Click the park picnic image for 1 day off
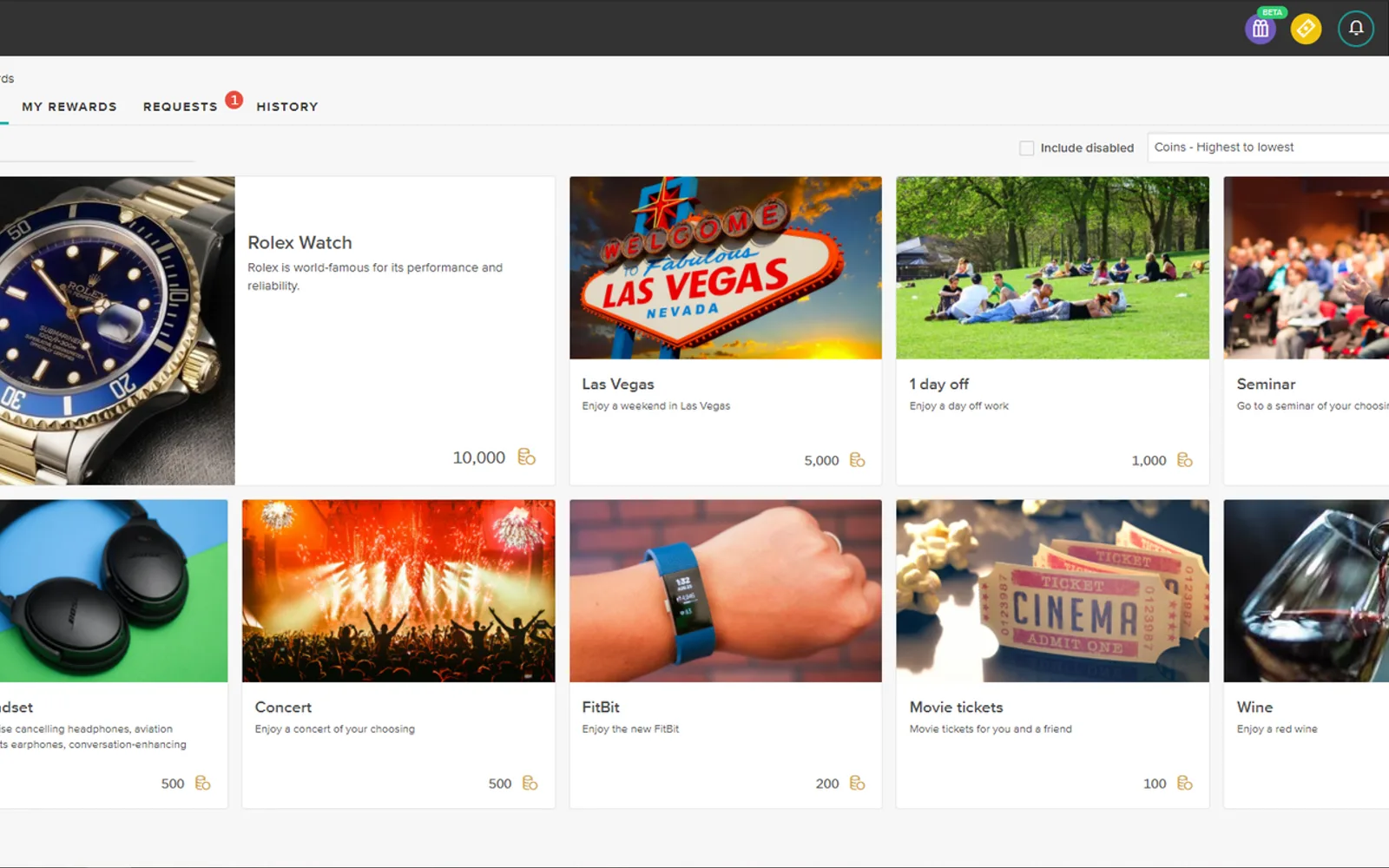The image size is (1389, 868). tap(1052, 268)
